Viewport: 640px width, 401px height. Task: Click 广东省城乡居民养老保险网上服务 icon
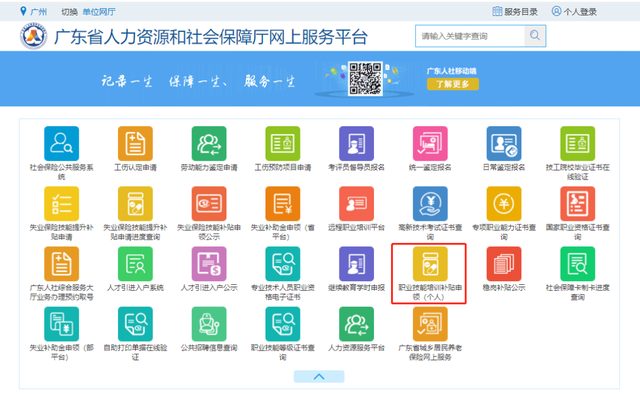coord(430,323)
